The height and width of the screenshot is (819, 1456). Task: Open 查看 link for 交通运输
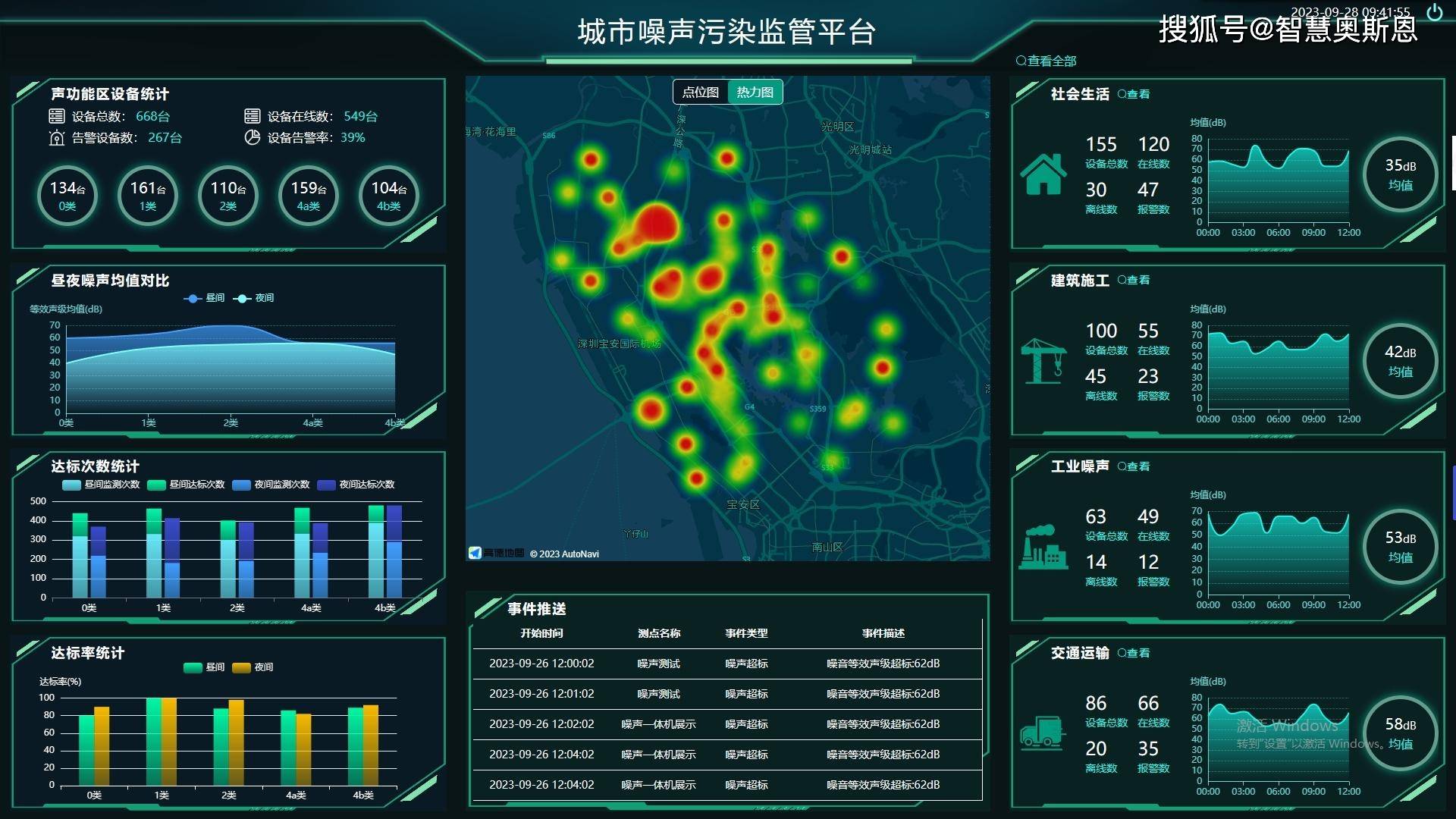(x=1134, y=653)
